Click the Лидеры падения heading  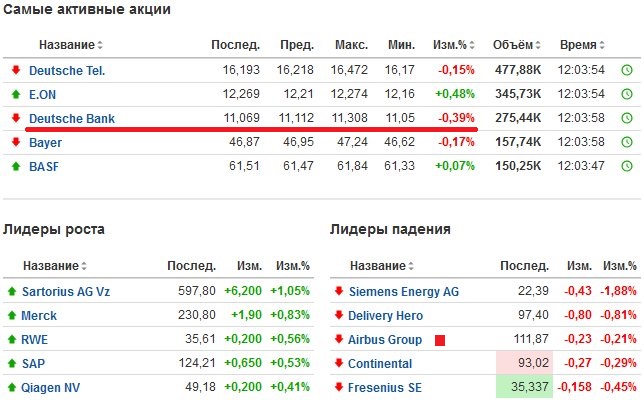pyautogui.click(x=390, y=229)
